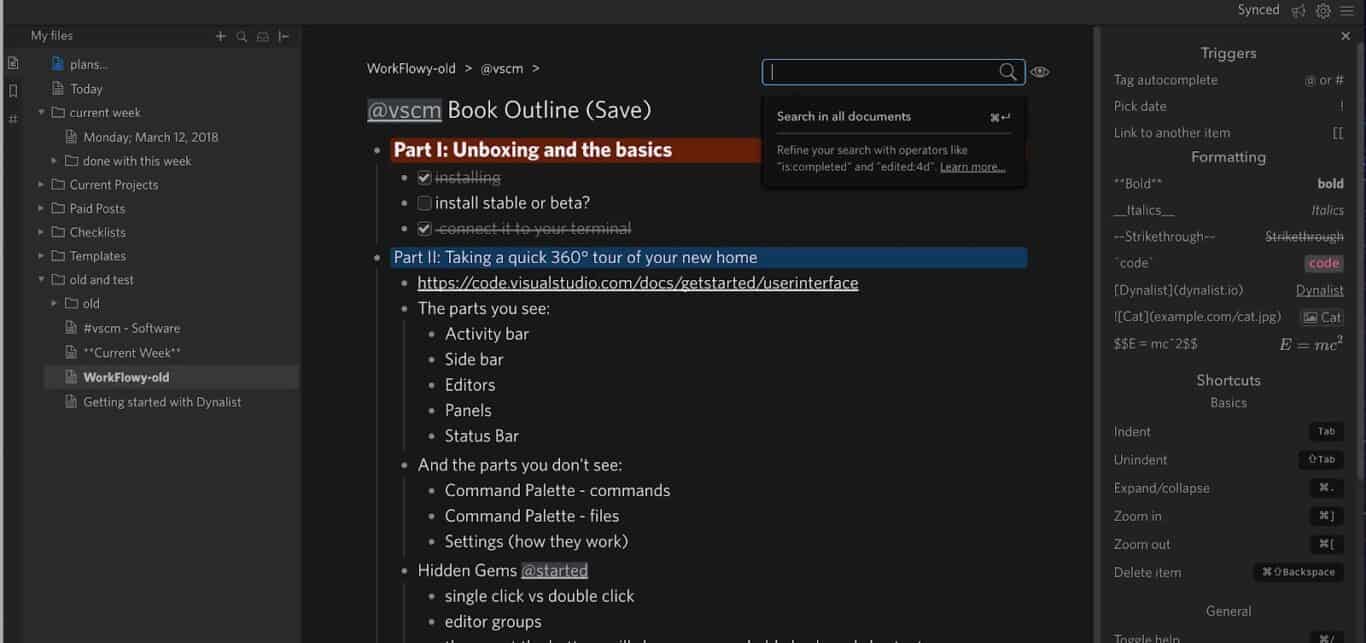The image size is (1366, 643).
Task: Show bookmarks from the left edge strip
Action: click(13, 90)
